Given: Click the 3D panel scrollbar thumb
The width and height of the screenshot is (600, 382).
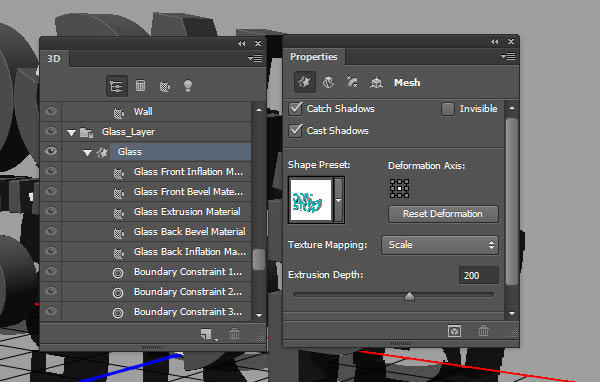Looking at the screenshot, I should 259,260.
